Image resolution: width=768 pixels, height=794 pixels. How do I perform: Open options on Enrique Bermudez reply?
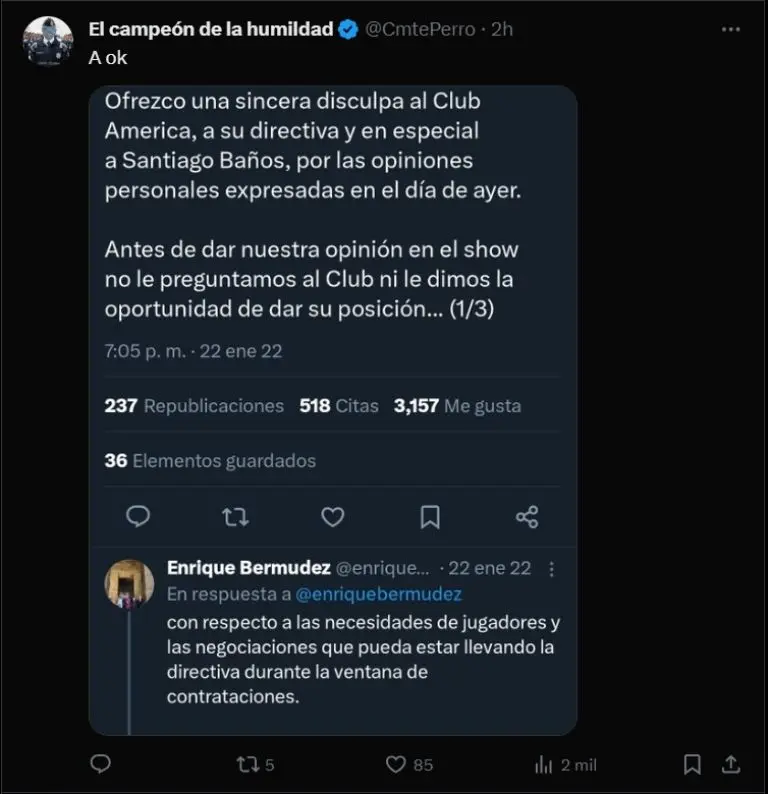click(552, 568)
